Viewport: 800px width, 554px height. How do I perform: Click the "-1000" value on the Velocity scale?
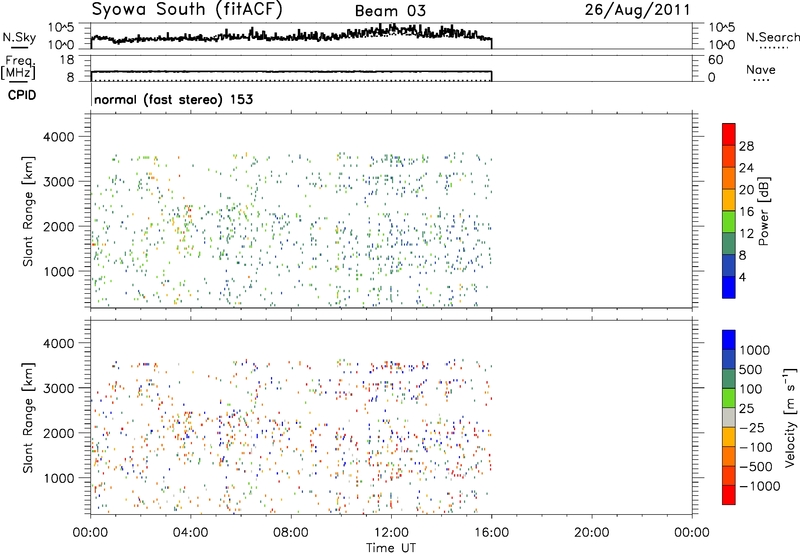(760, 486)
